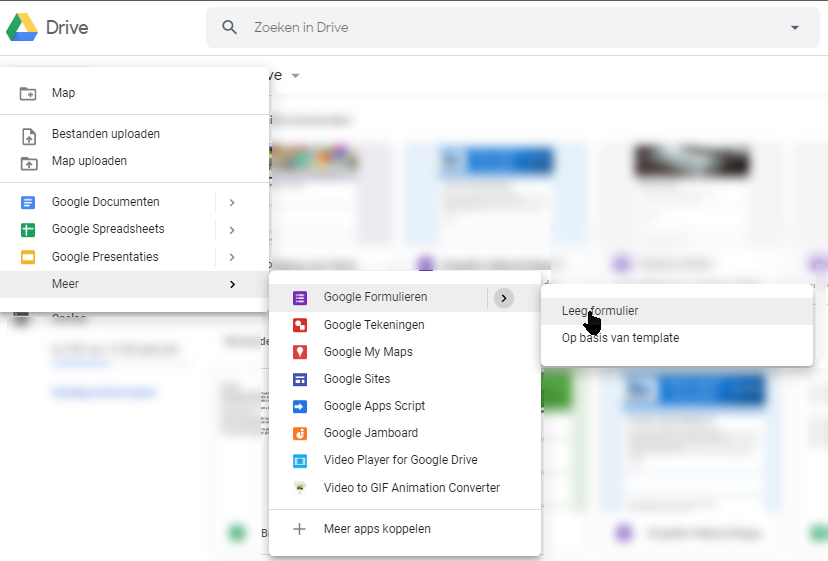Image resolution: width=828 pixels, height=561 pixels.
Task: Select Google Jamboard in the submenu
Action: (x=405, y=433)
